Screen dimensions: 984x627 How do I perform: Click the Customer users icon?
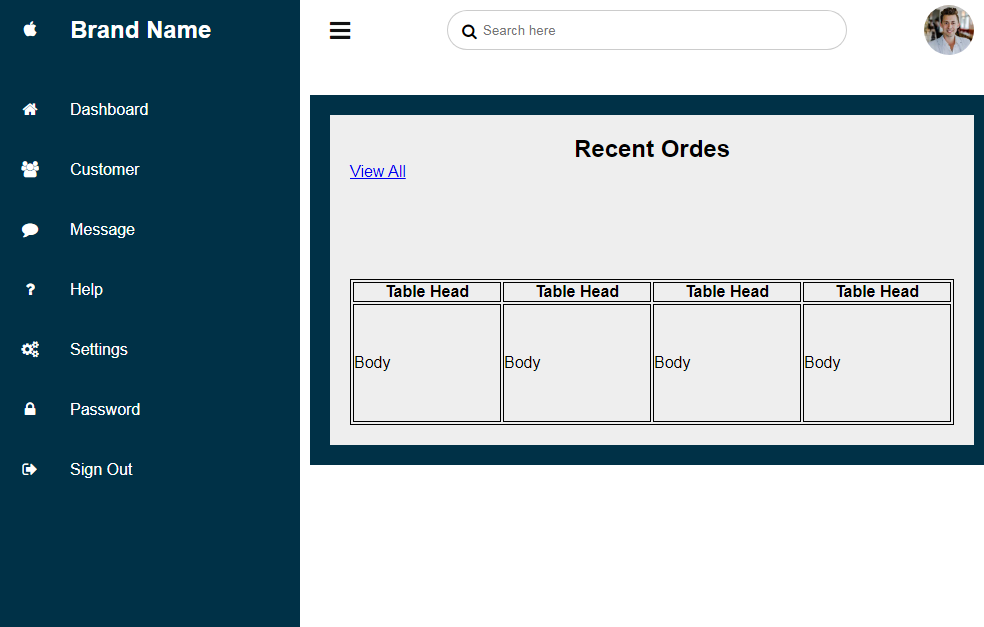pyautogui.click(x=30, y=169)
